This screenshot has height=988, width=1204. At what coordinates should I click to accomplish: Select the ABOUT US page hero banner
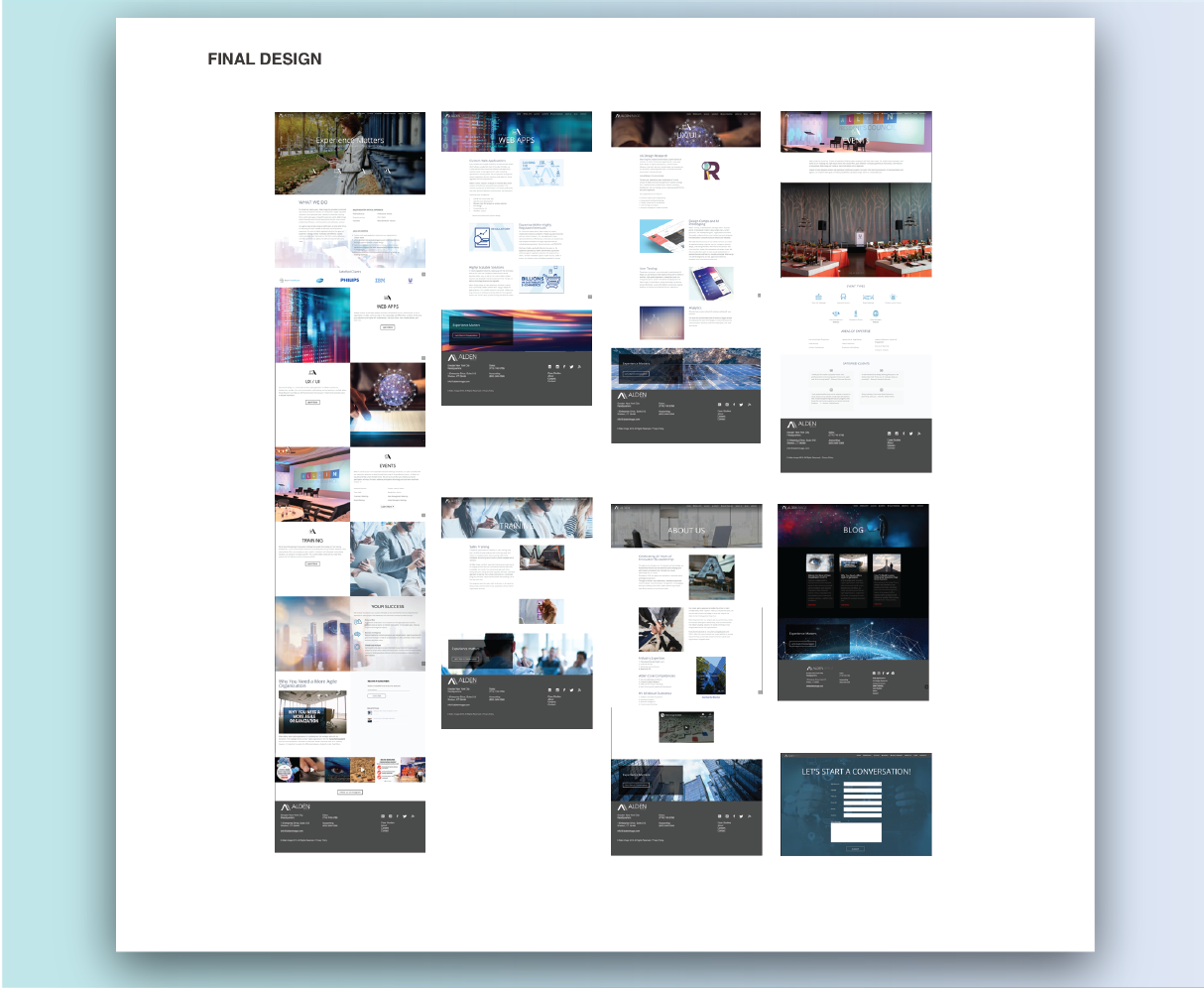click(x=686, y=525)
